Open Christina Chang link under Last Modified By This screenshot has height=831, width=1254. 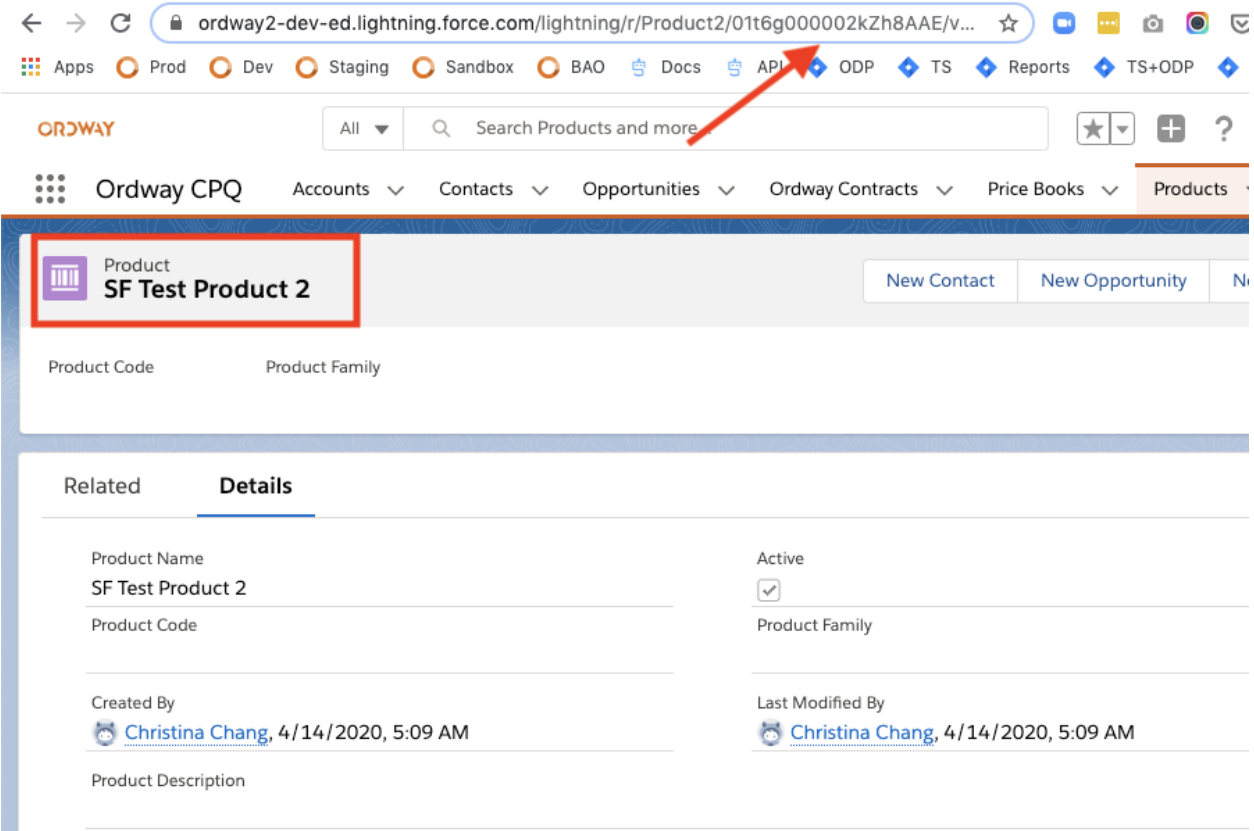pyautogui.click(x=862, y=732)
